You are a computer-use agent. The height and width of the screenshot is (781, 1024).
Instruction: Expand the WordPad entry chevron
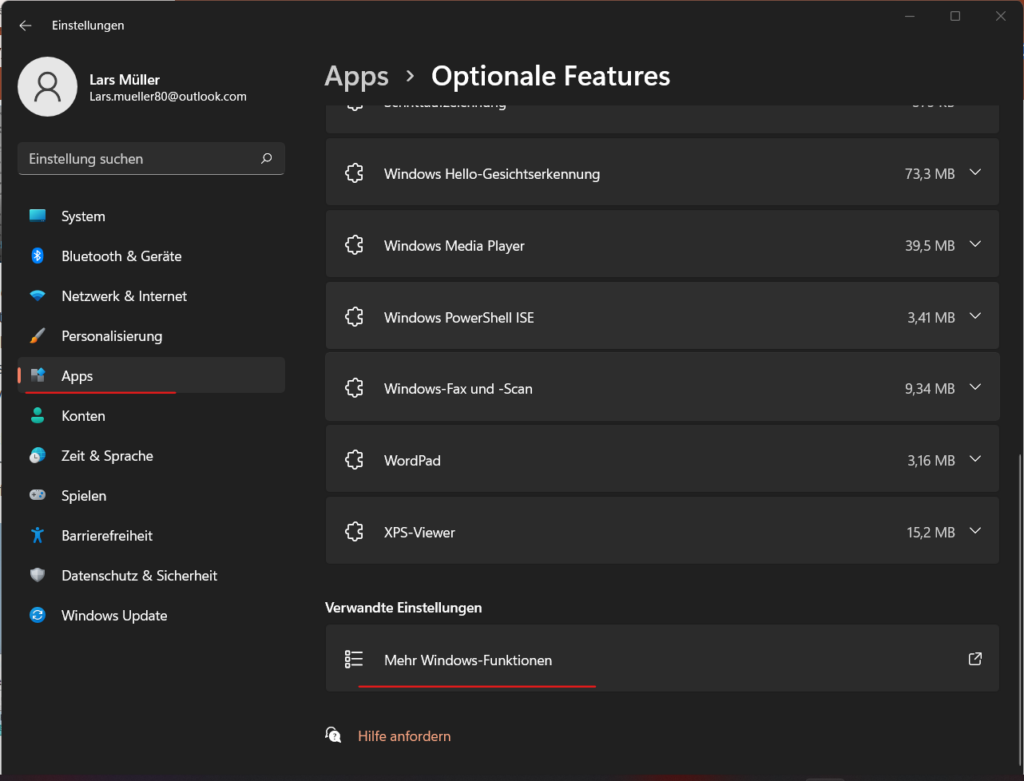click(975, 459)
